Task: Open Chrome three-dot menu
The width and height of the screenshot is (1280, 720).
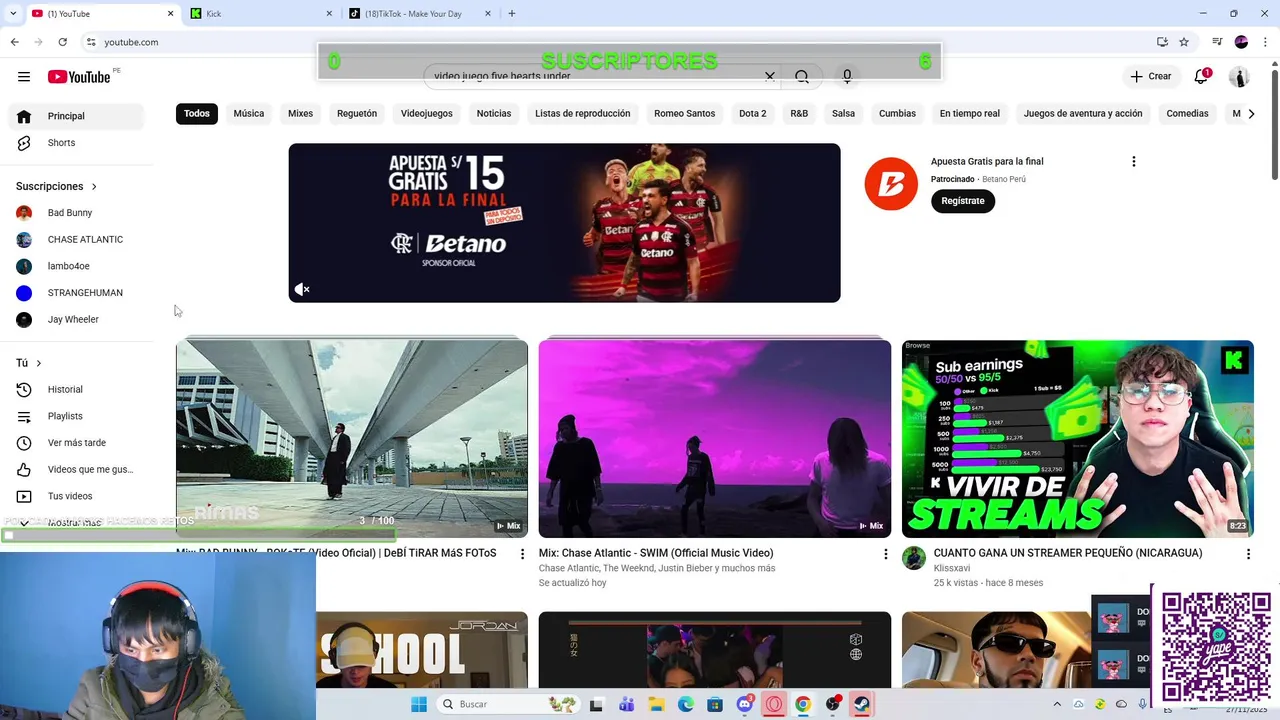Action: click(x=1265, y=42)
